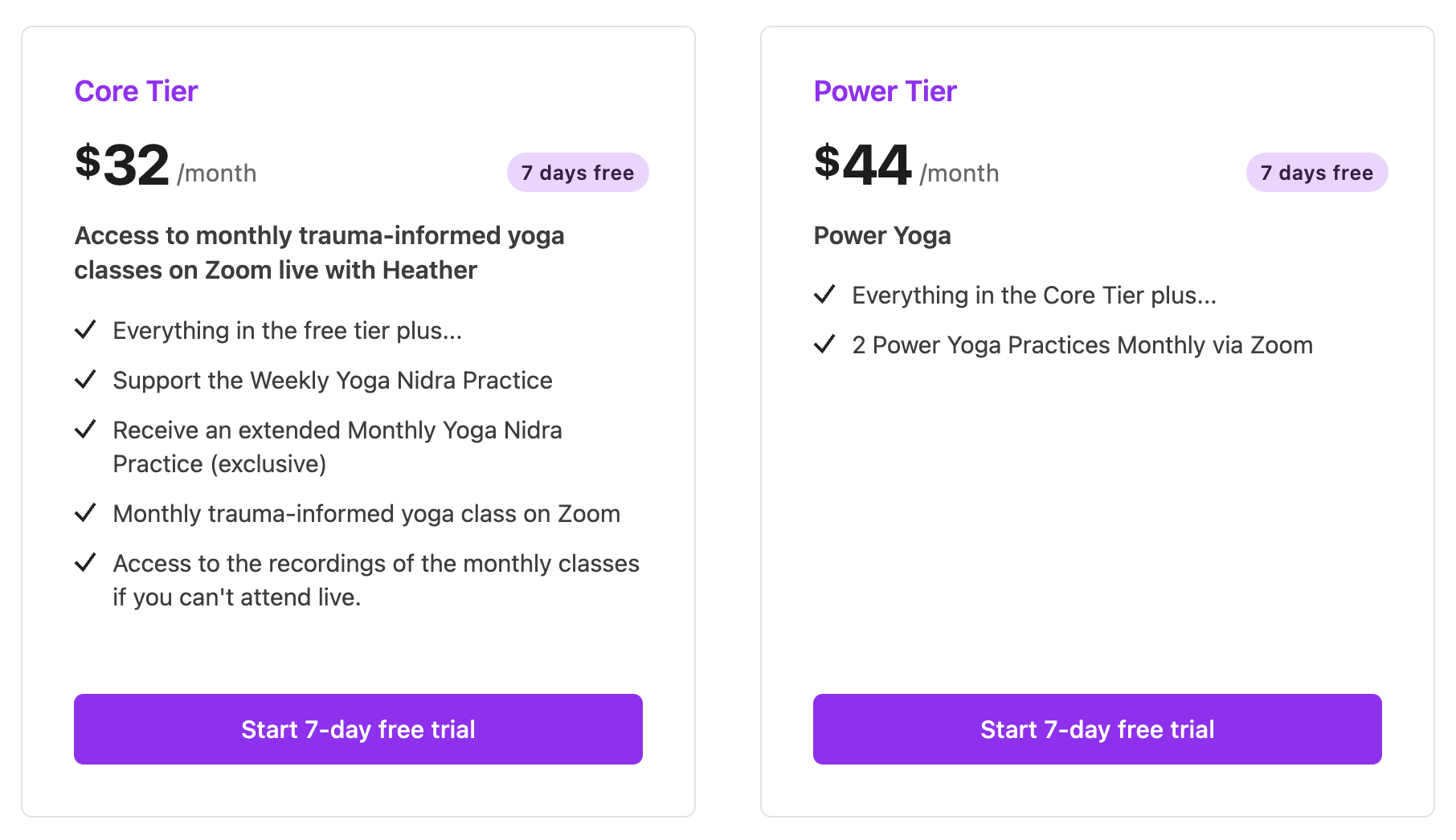Click the Power Tier heading
This screenshot has width=1456, height=840.
click(x=885, y=92)
